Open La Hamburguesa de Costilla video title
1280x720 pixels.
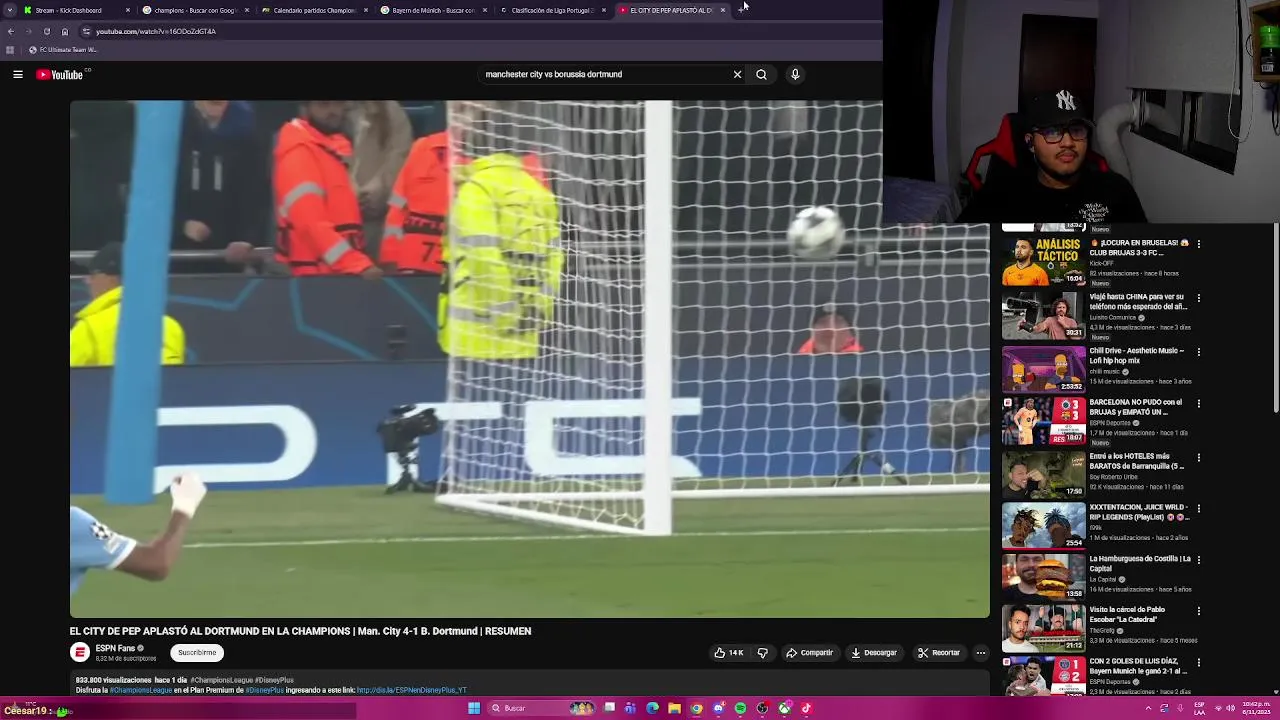pos(1140,563)
